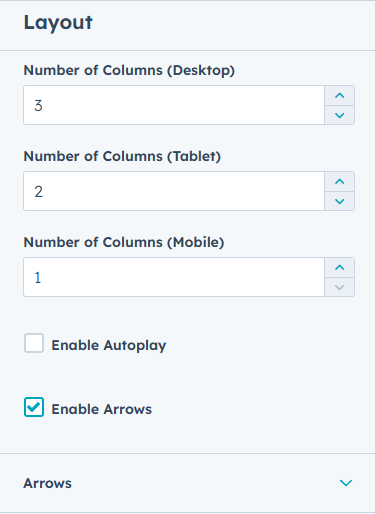This screenshot has height=514, width=375.
Task: Increase the Desktop columns value
Action: 339,96
